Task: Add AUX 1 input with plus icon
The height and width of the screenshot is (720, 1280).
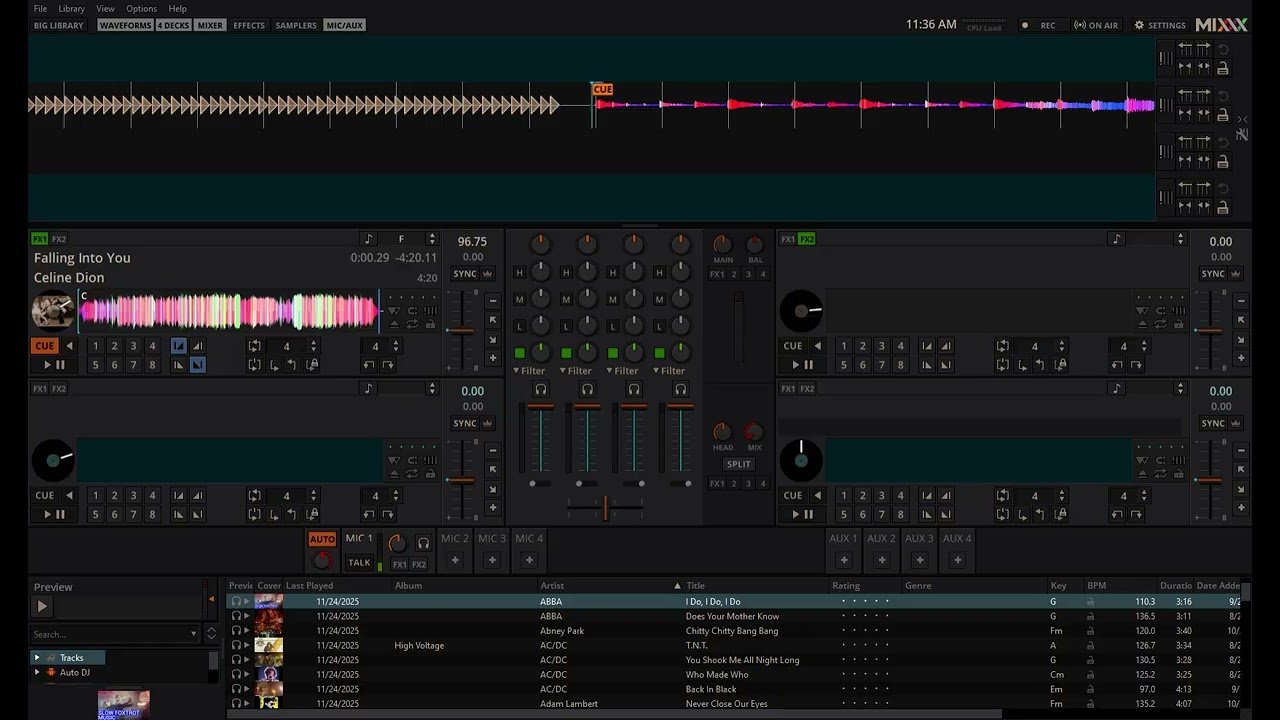Action: tap(843, 560)
